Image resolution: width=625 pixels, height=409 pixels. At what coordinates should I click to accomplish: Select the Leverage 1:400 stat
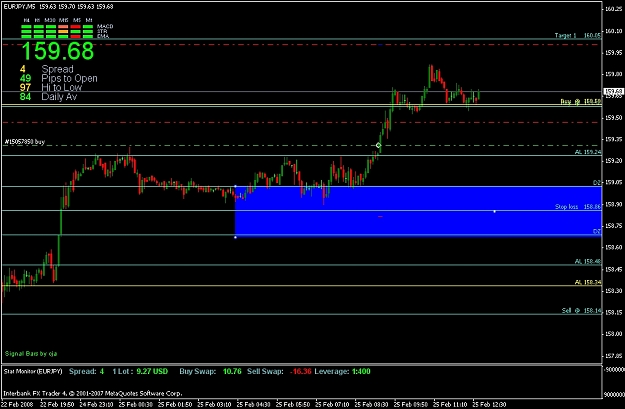[342, 372]
